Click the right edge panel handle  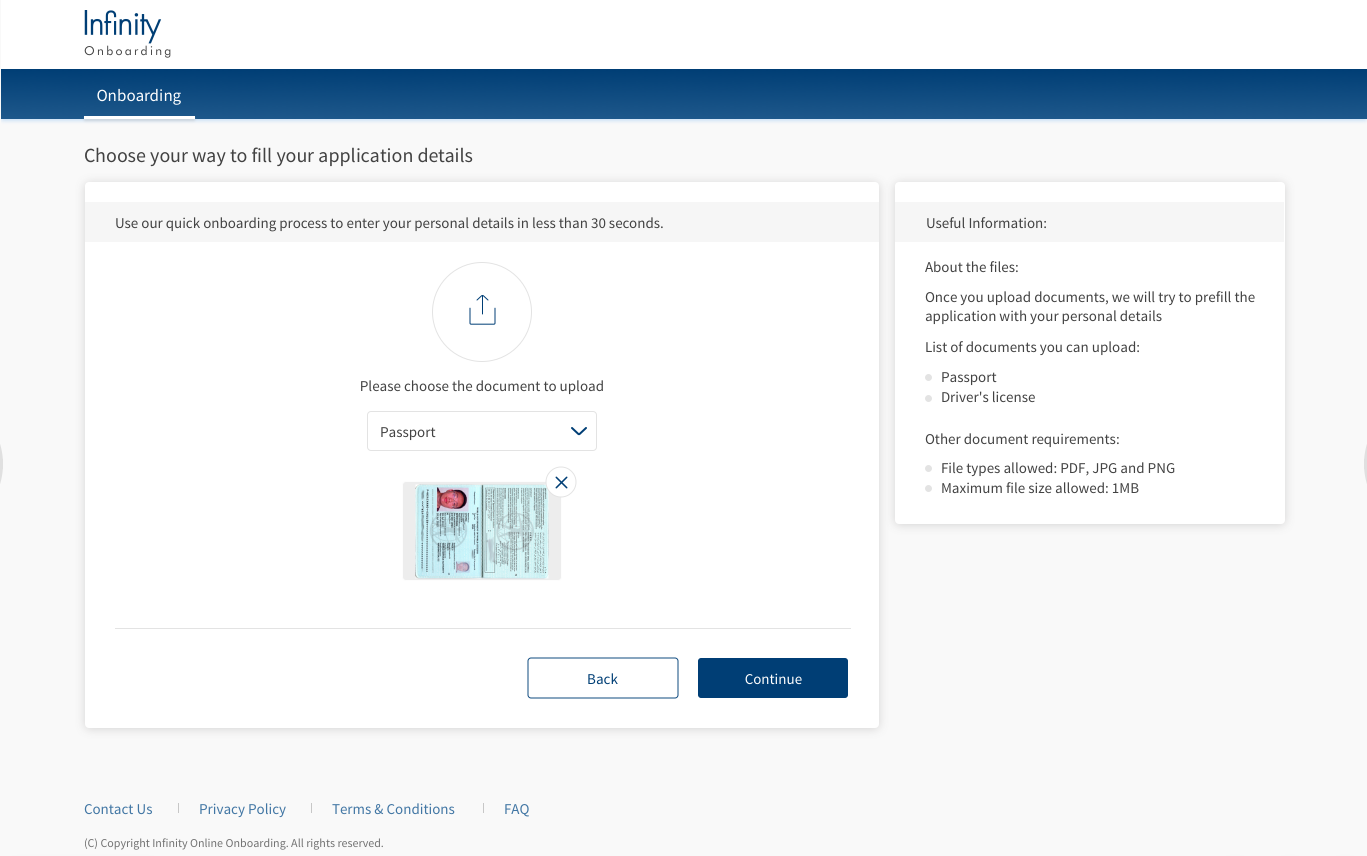[x=1364, y=464]
